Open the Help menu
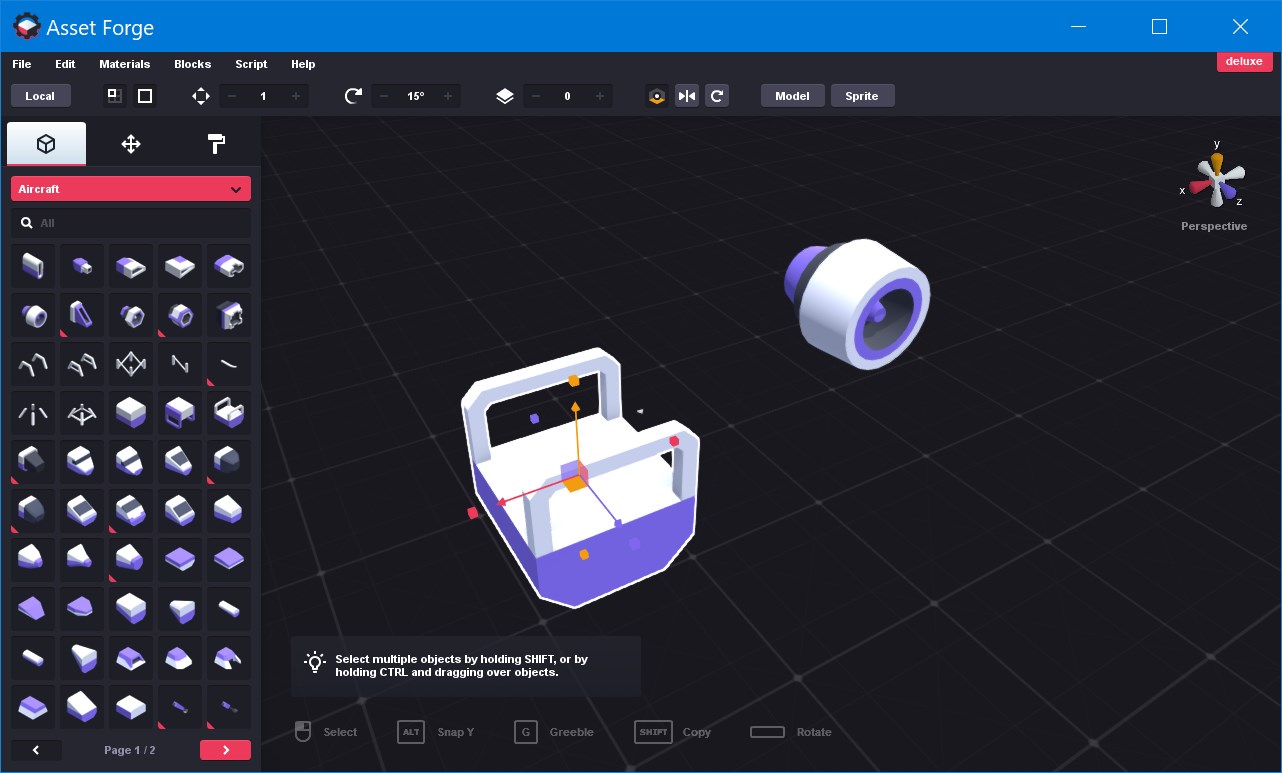Viewport: 1282px width, 773px height. [x=303, y=64]
